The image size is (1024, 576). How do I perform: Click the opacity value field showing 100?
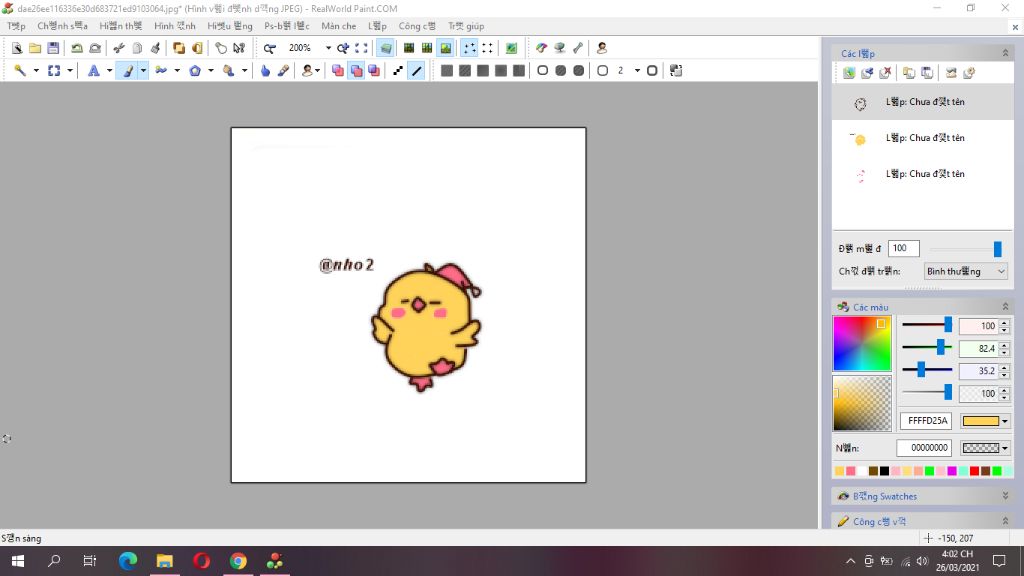[x=904, y=248]
